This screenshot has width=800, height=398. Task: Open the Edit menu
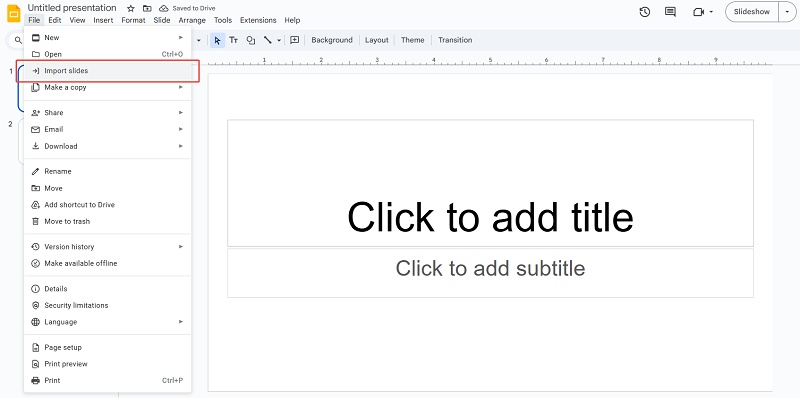point(55,20)
